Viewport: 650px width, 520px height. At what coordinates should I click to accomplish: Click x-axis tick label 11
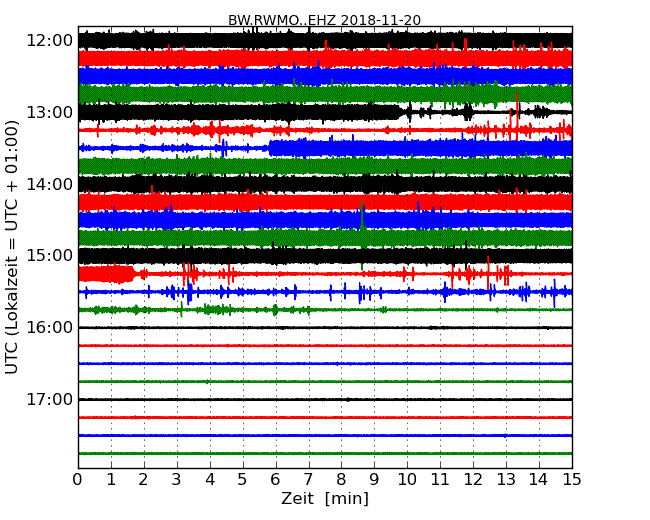point(440,480)
